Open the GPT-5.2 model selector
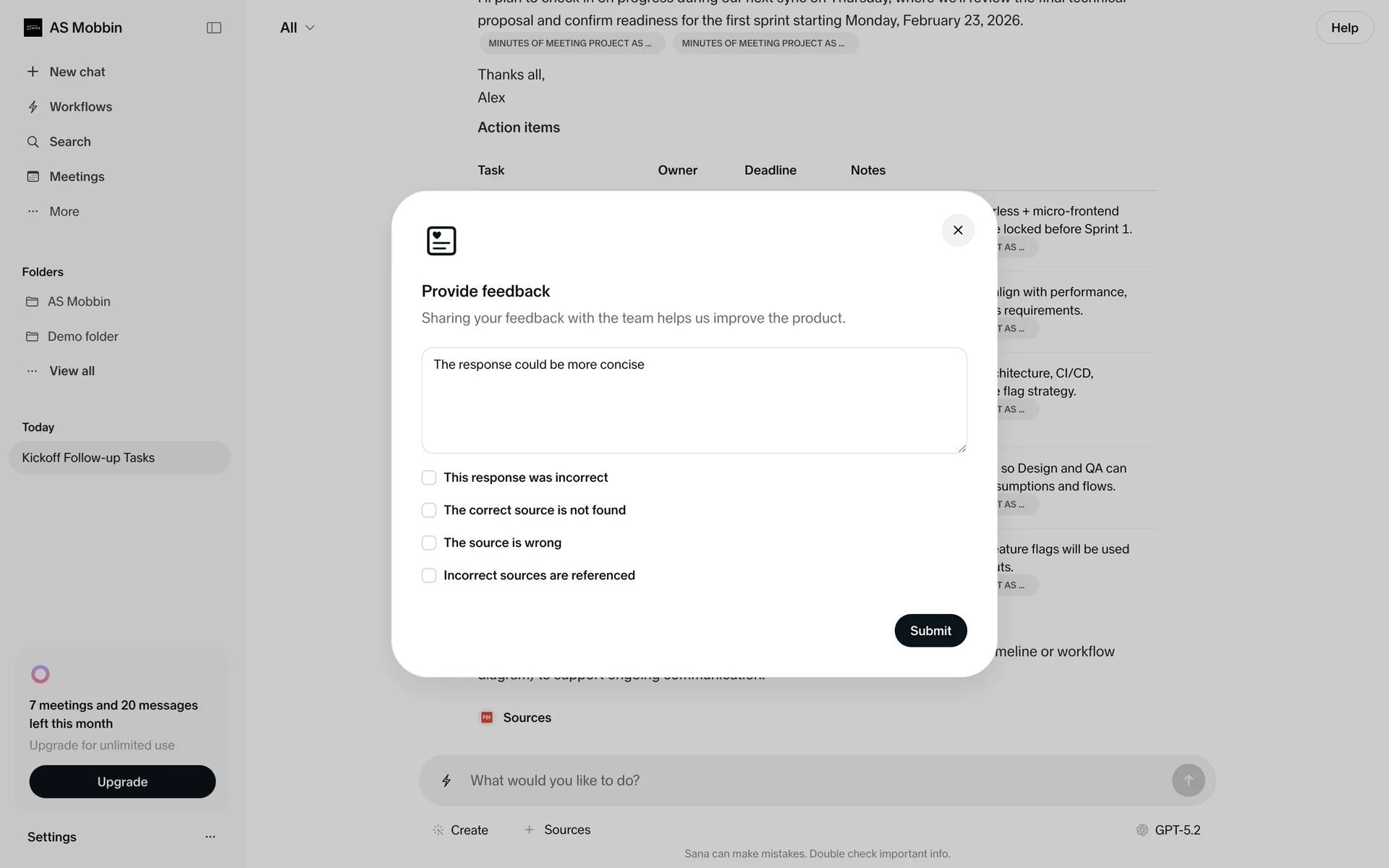Image resolution: width=1389 pixels, height=868 pixels. click(x=1168, y=830)
